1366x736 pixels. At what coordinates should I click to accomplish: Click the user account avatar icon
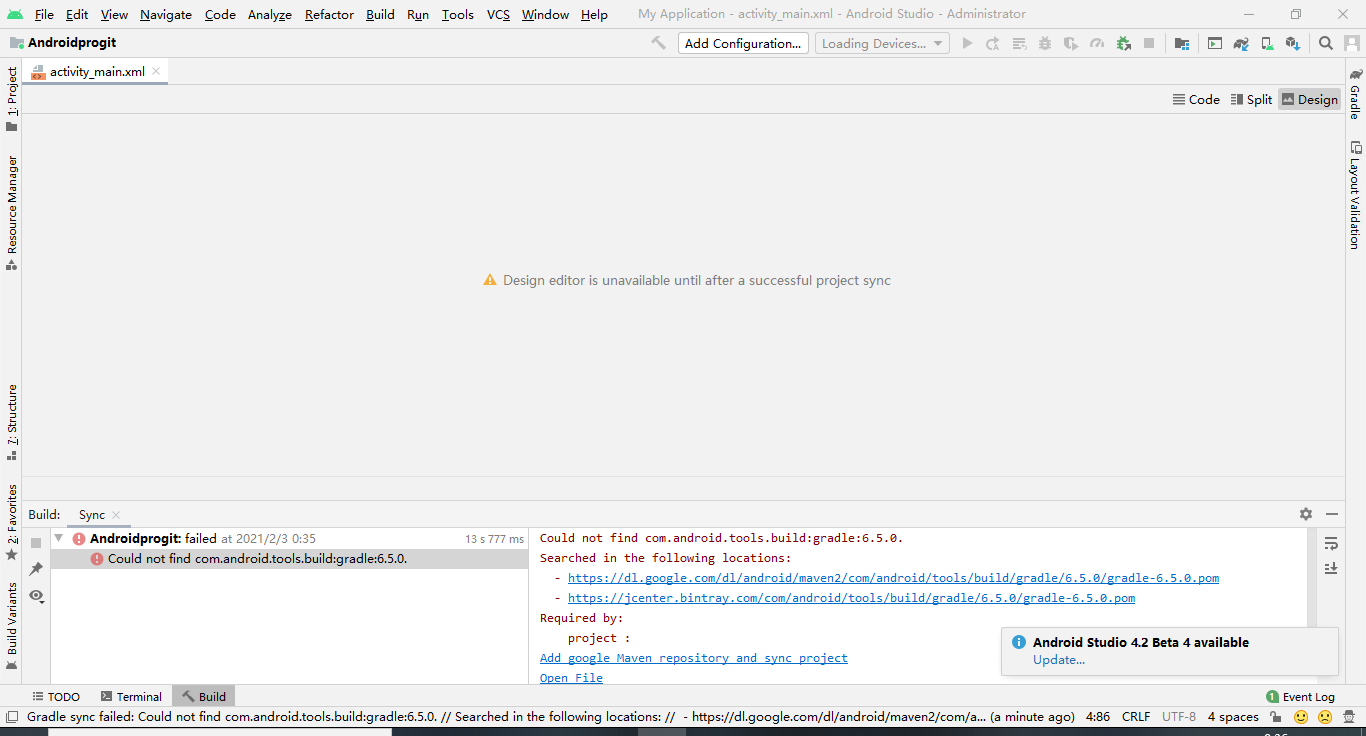1350,43
